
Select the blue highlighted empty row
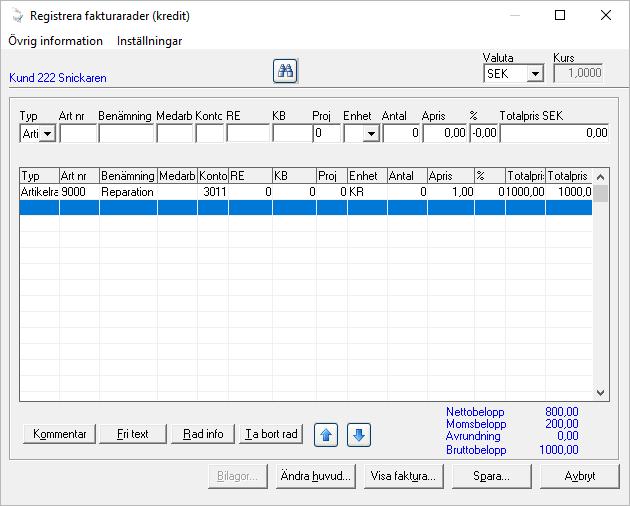pyautogui.click(x=306, y=208)
